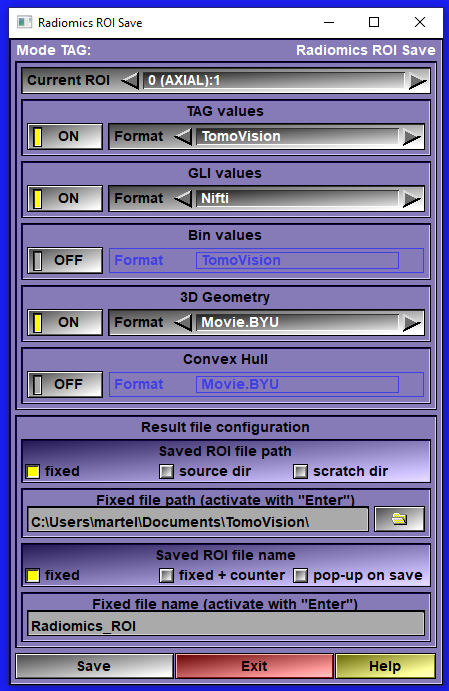Click the Radiomics_ROI file name field

coord(226,626)
